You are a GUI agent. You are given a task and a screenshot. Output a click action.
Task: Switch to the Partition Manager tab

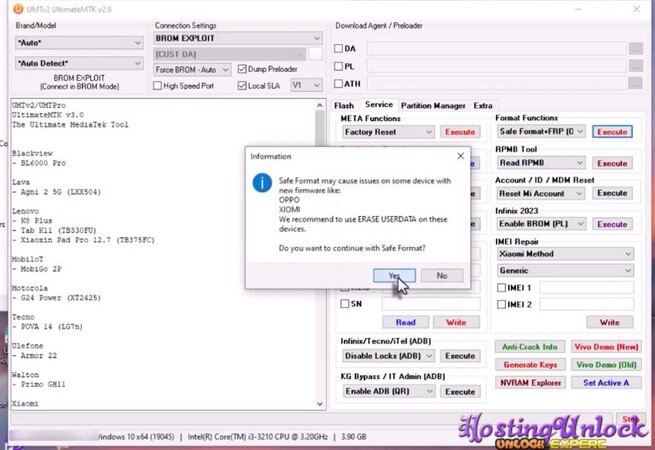(433, 105)
